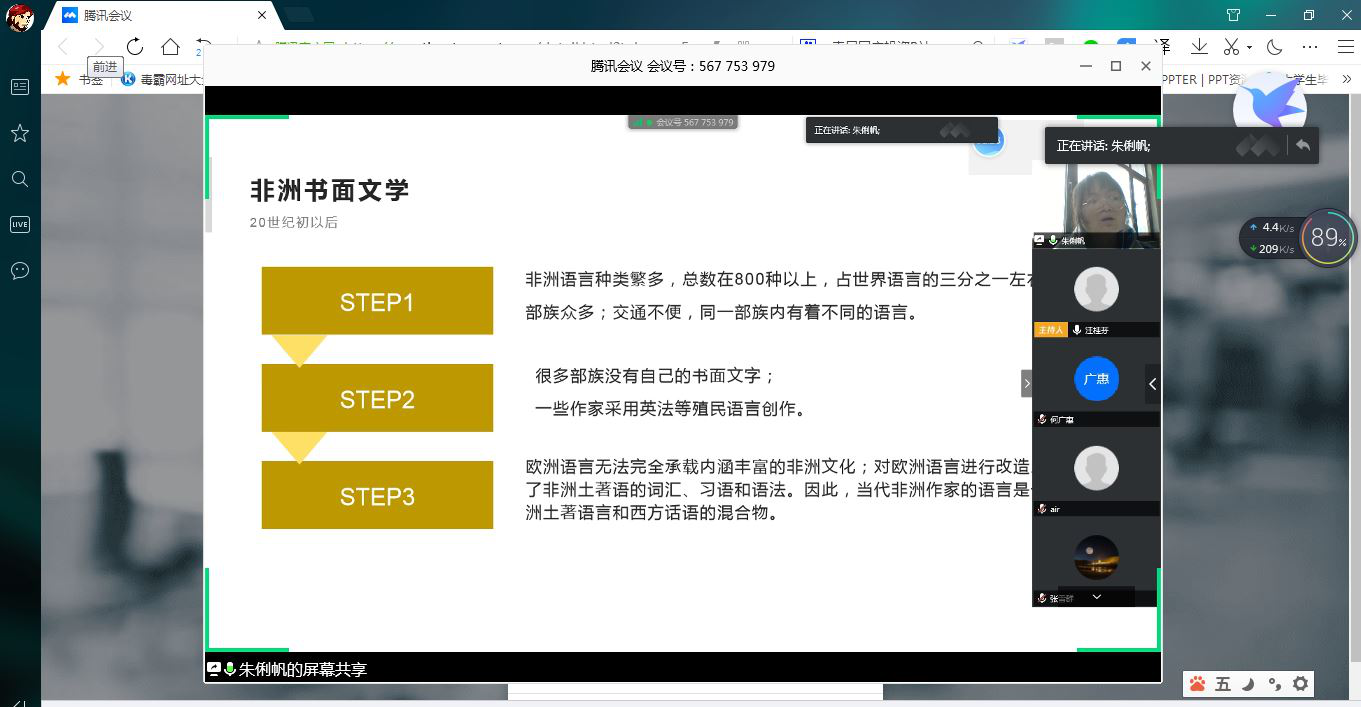
Task: Click the browser refresh icon
Action: [135, 47]
